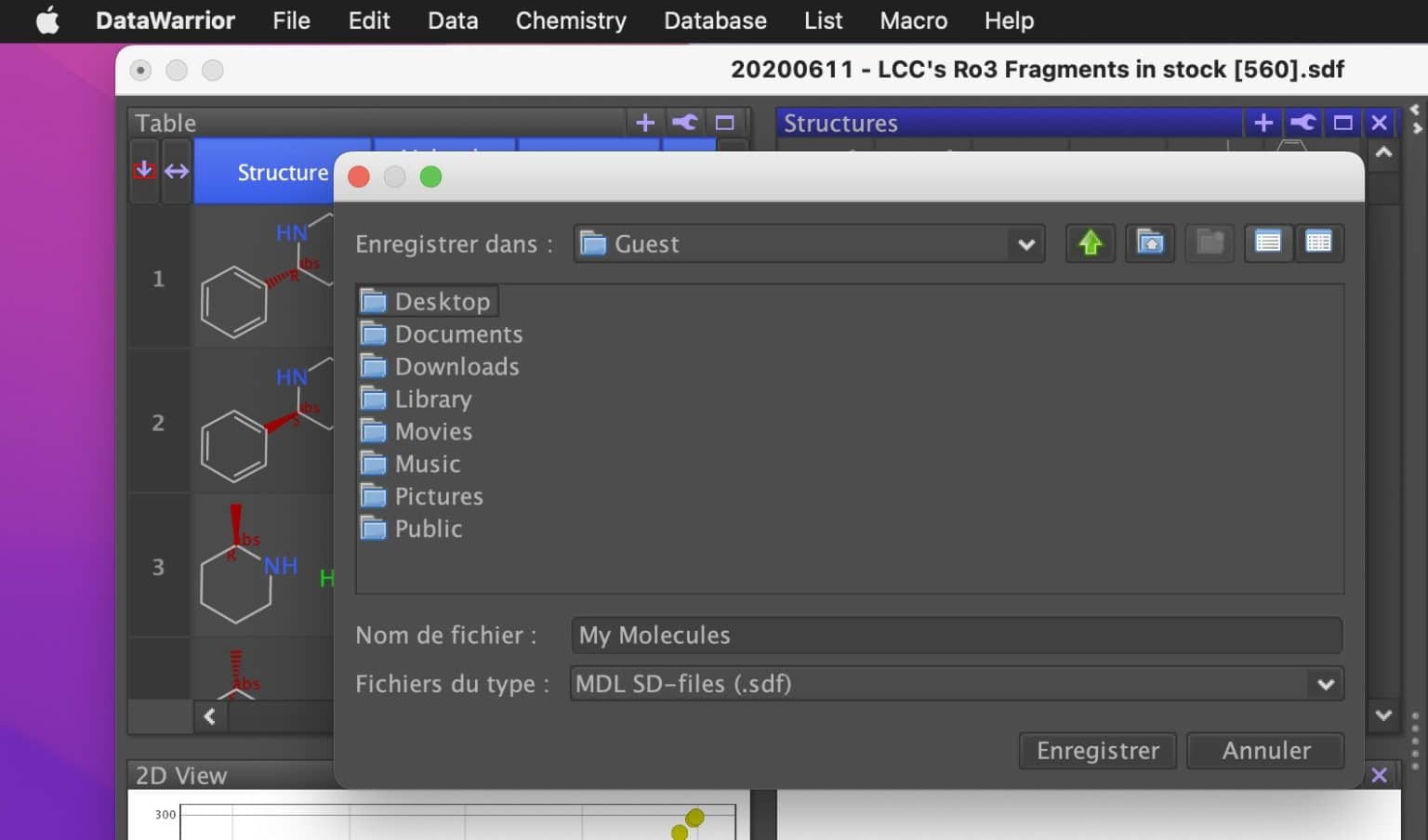This screenshot has height=840, width=1428.
Task: Activate the Structures view title bar
Action: (1010, 123)
